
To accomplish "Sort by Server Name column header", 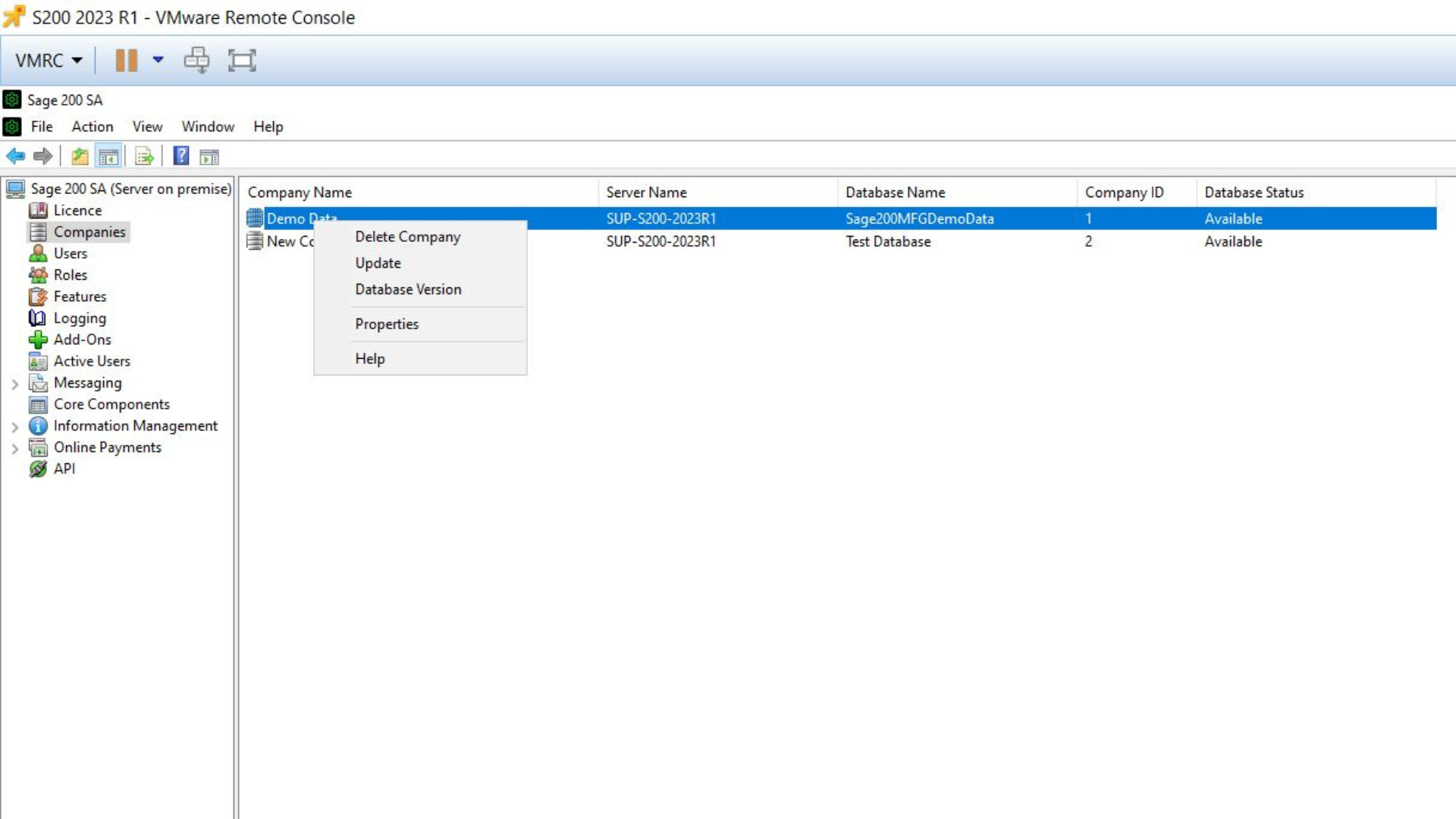I will (x=718, y=193).
